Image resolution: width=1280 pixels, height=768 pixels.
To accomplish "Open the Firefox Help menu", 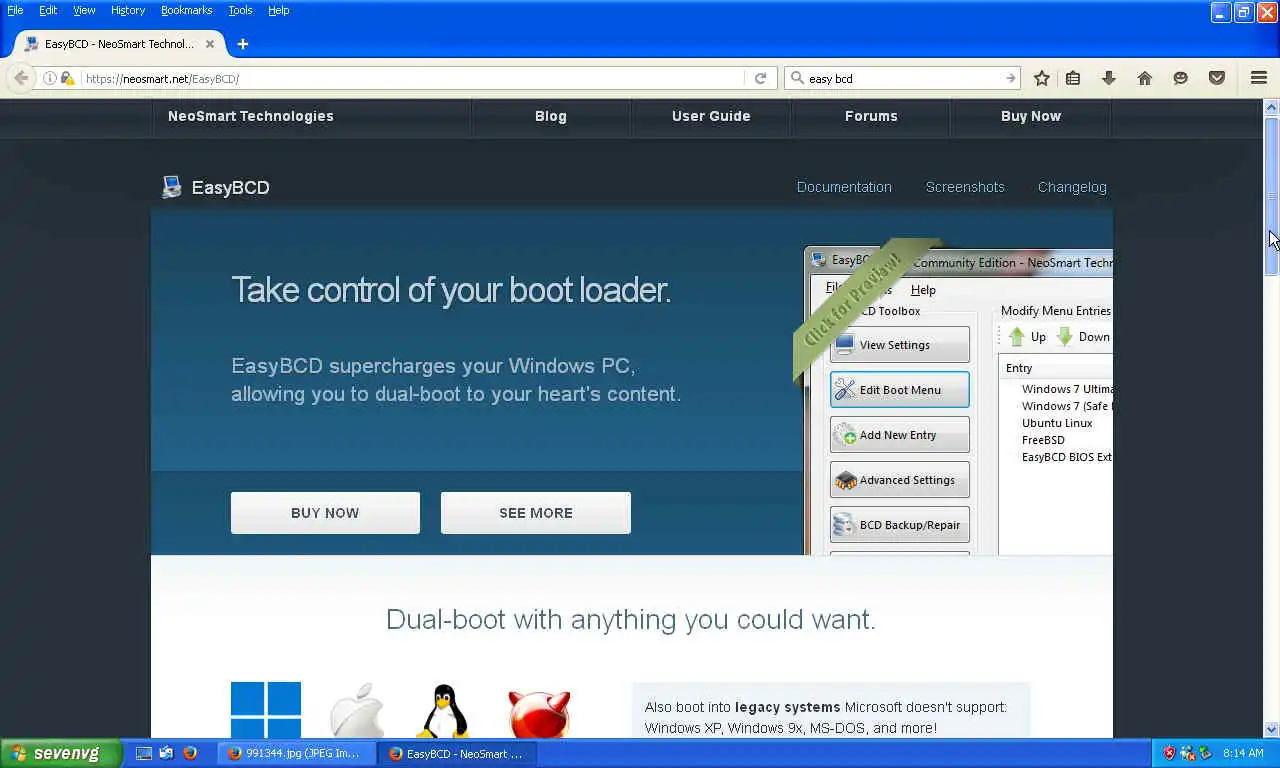I will click(278, 10).
